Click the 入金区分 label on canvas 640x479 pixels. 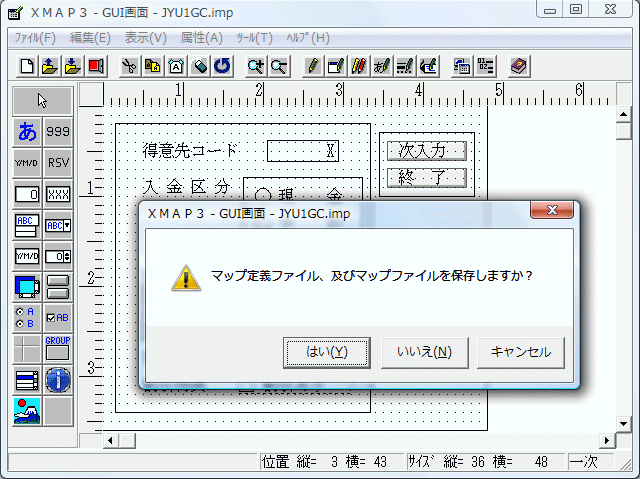click(x=187, y=187)
